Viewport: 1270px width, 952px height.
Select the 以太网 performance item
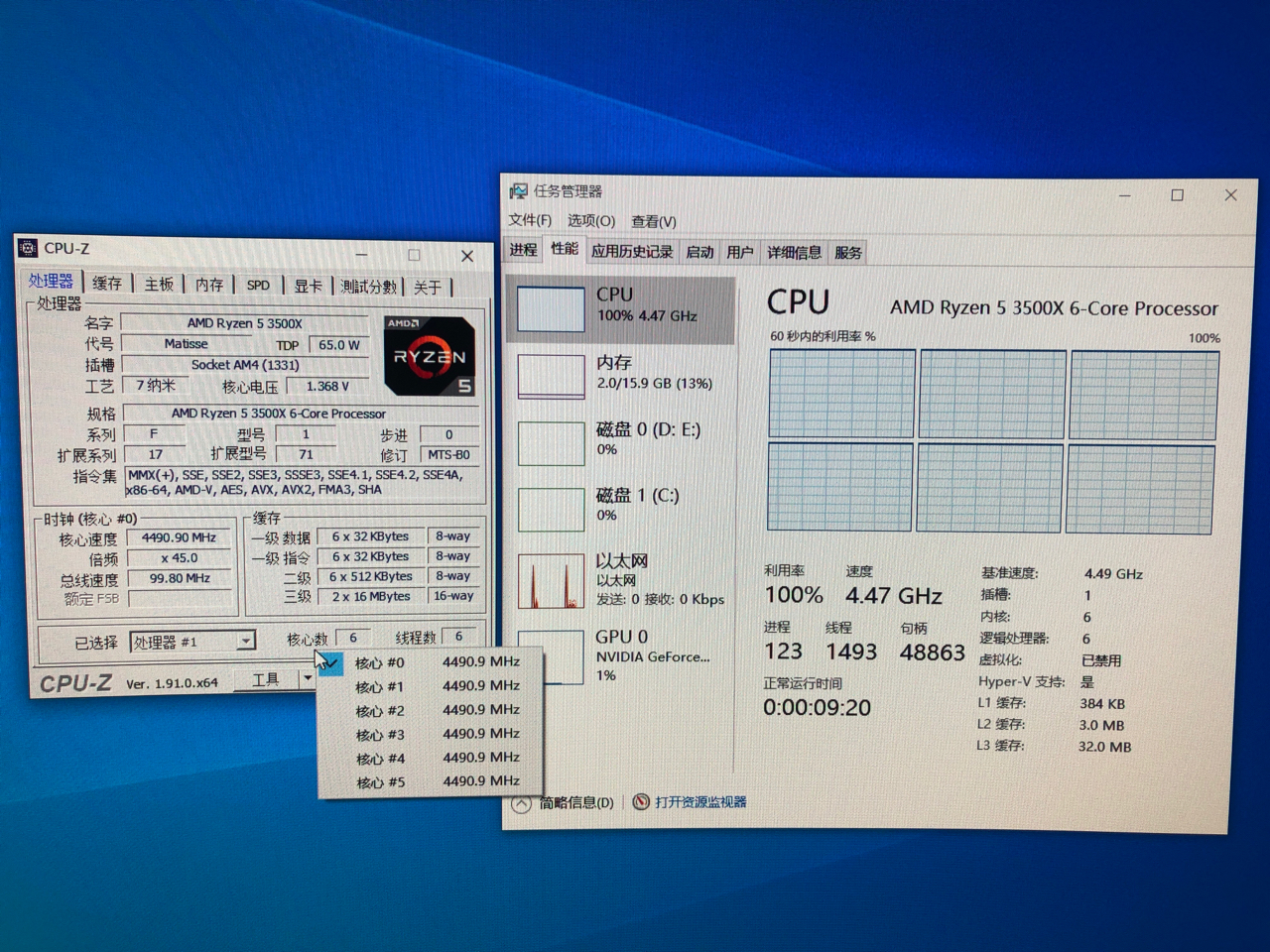[x=621, y=580]
